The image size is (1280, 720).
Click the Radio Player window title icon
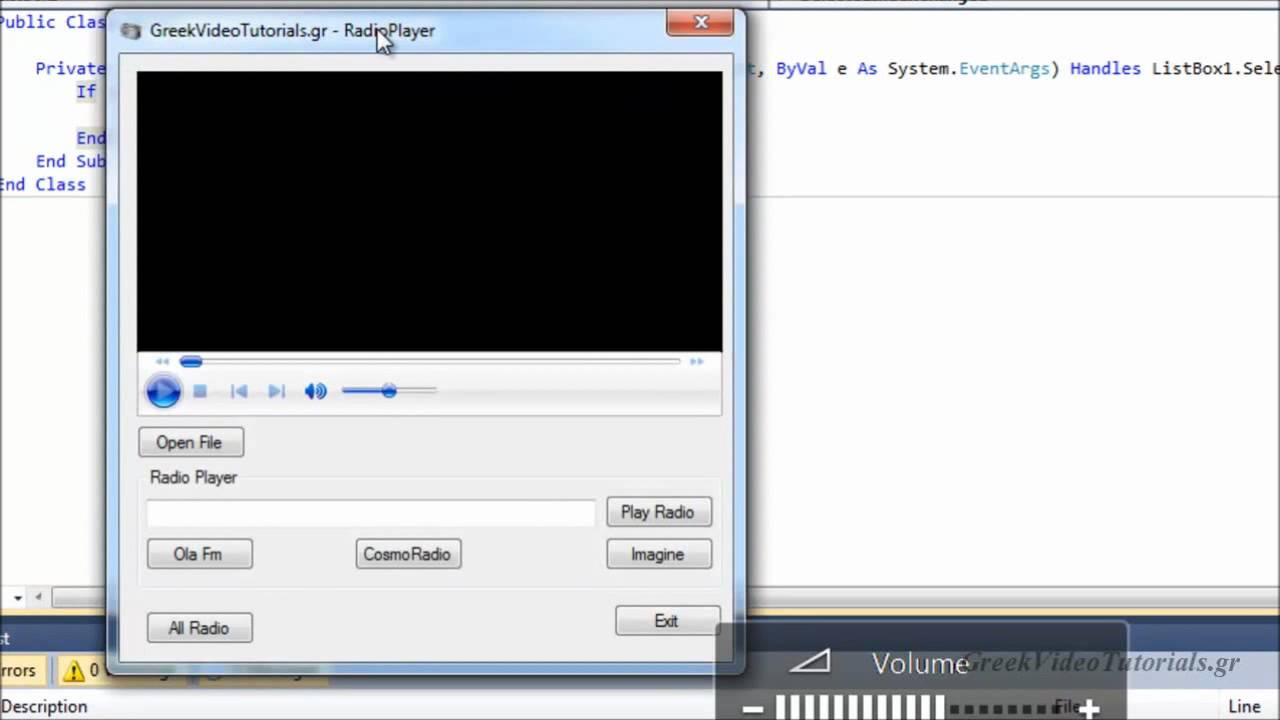[x=131, y=31]
